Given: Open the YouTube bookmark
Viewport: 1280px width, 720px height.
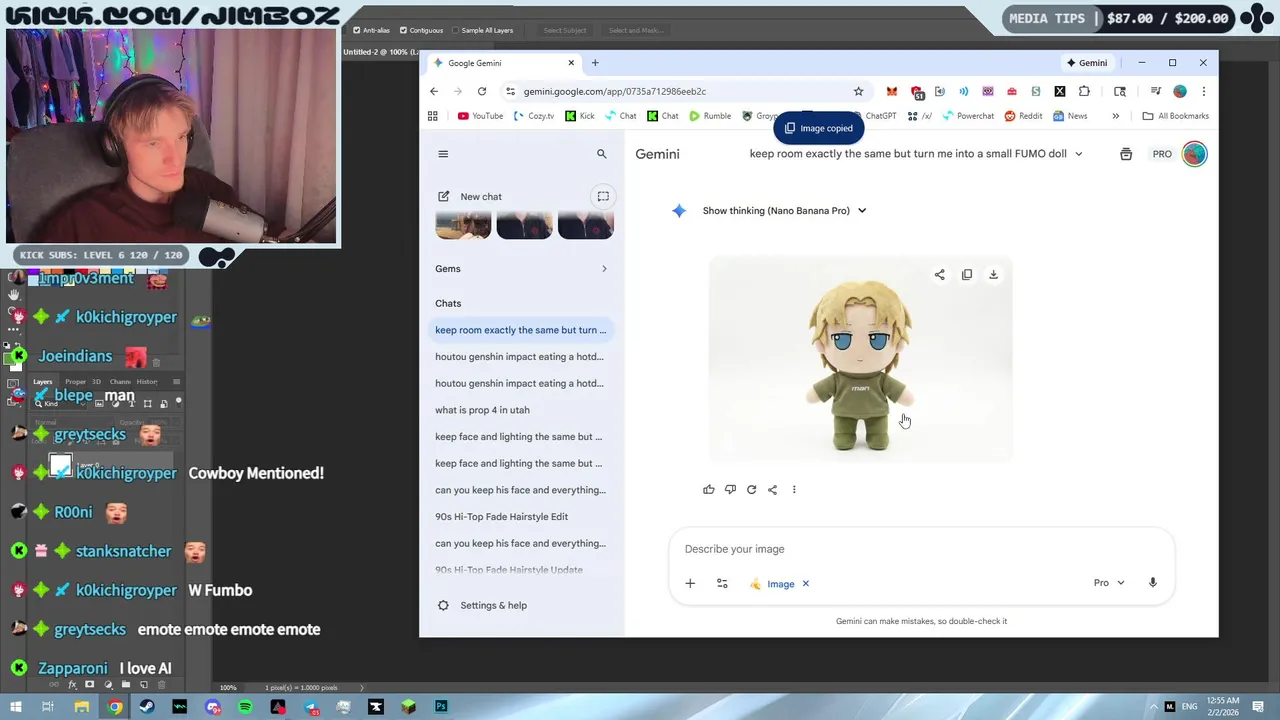Looking at the screenshot, I should (481, 116).
